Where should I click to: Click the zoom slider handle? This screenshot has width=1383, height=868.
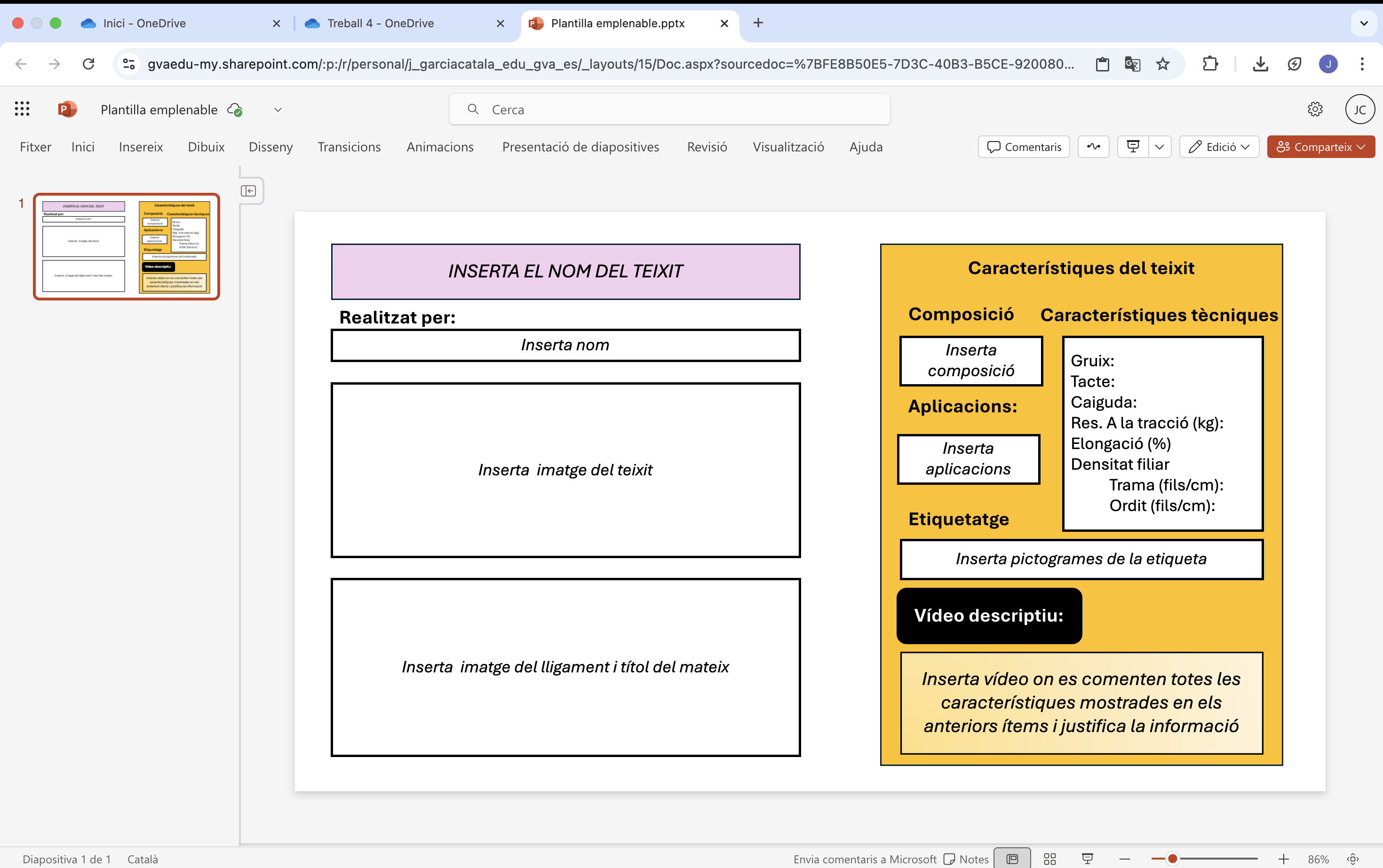[x=1172, y=859]
